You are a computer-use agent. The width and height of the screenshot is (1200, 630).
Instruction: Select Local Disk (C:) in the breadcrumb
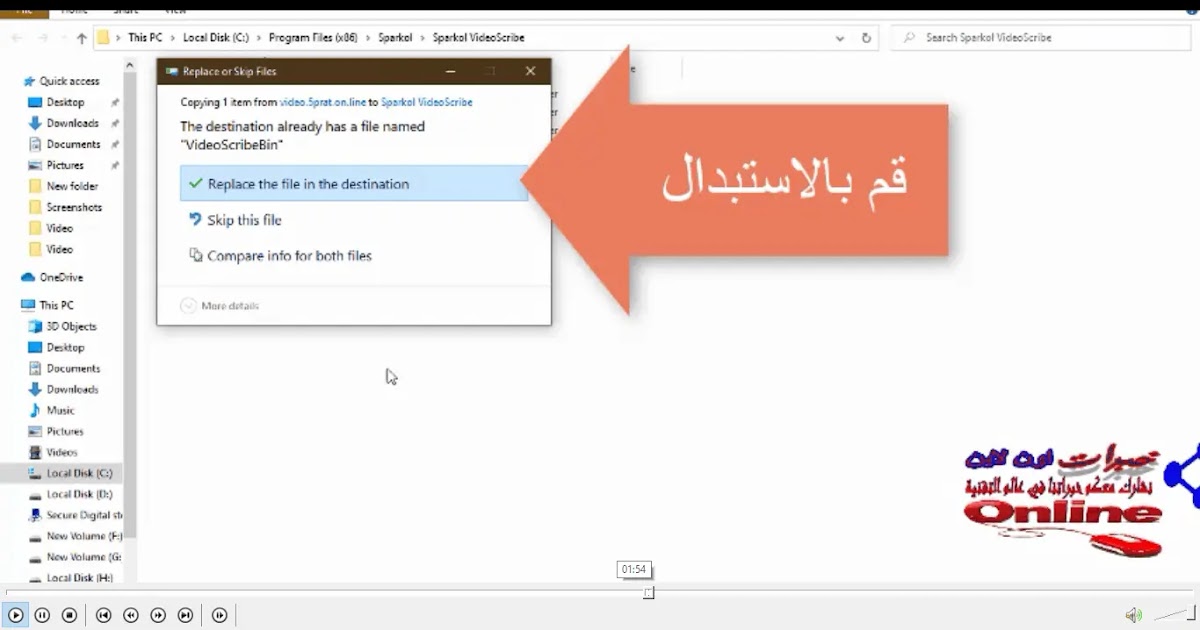click(216, 38)
